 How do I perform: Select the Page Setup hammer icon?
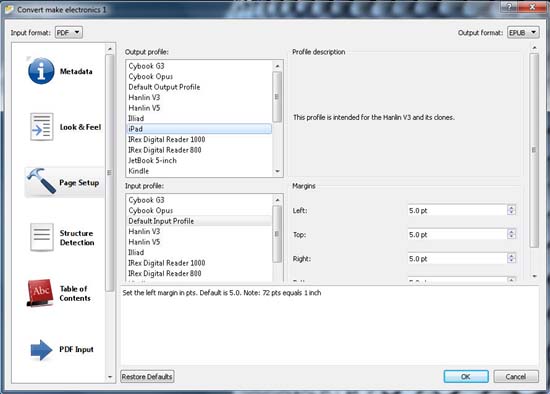pos(41,181)
